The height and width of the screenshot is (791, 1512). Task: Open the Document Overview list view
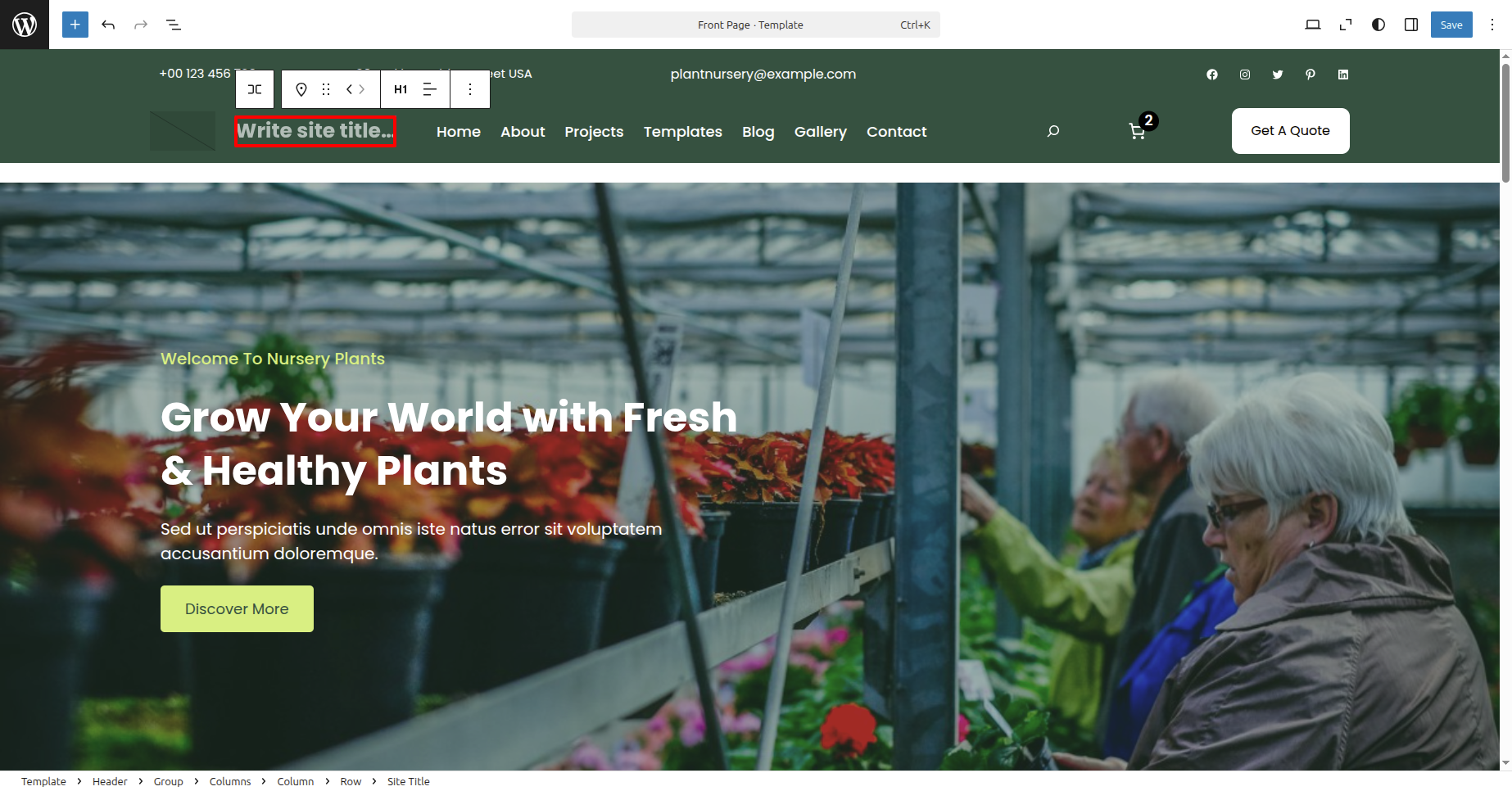pos(174,25)
